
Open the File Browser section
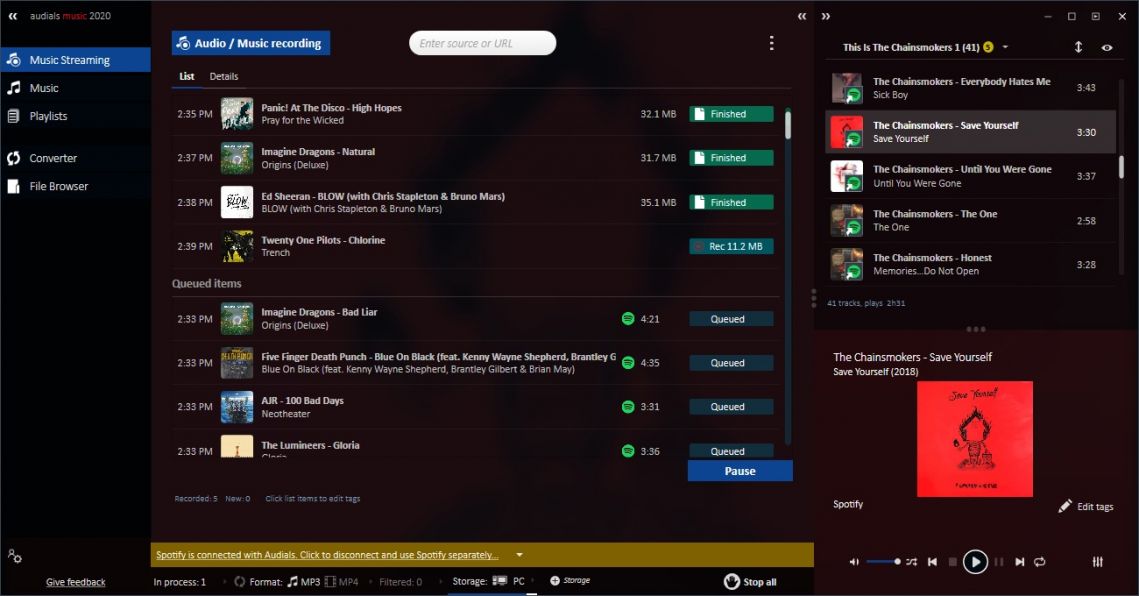tap(75, 186)
